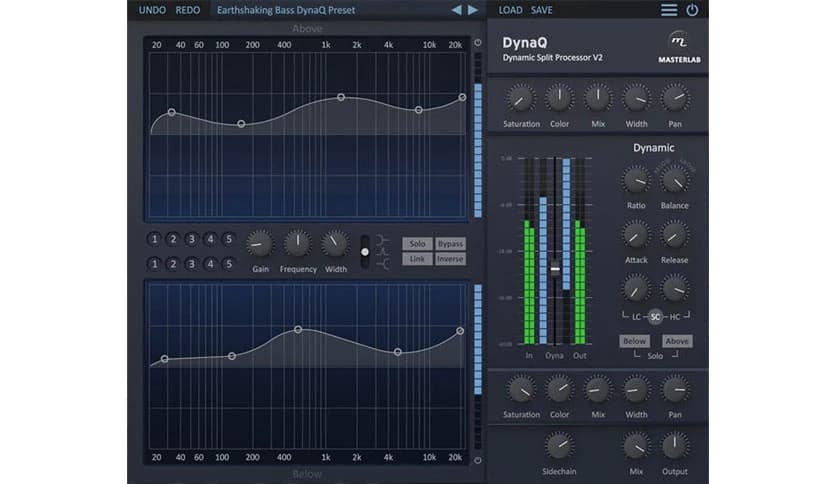Select band 3 in top row
The width and height of the screenshot is (836, 484).
click(191, 239)
